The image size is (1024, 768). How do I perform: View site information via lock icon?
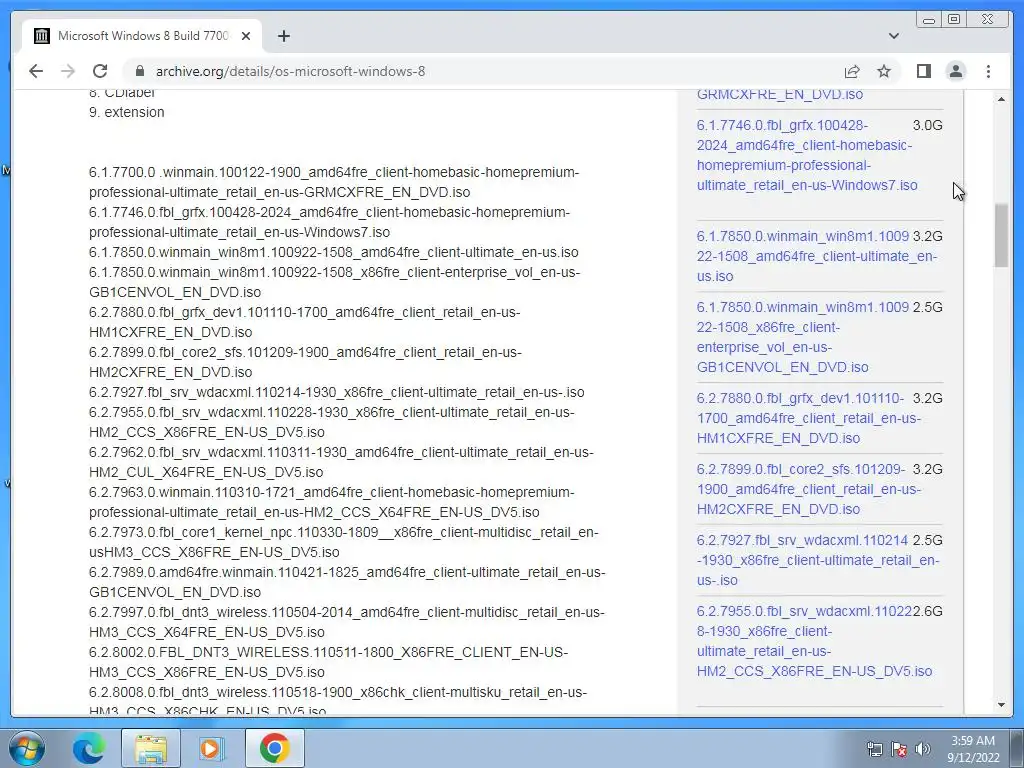139,71
